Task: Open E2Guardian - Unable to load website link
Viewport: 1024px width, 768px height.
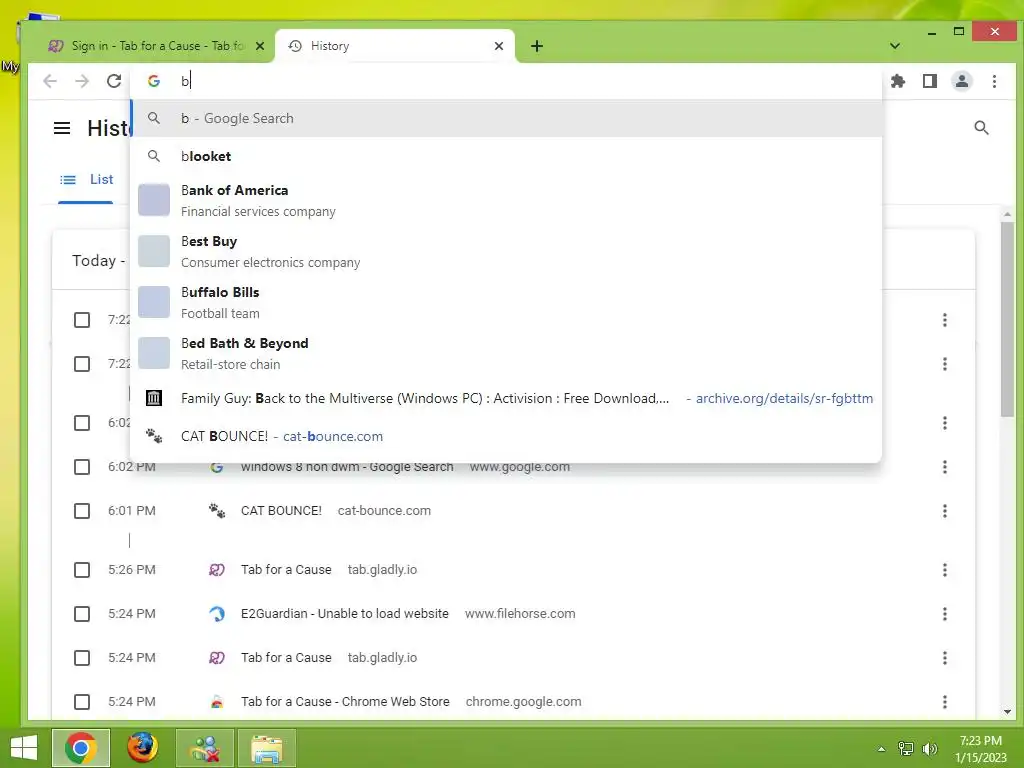Action: (x=345, y=614)
